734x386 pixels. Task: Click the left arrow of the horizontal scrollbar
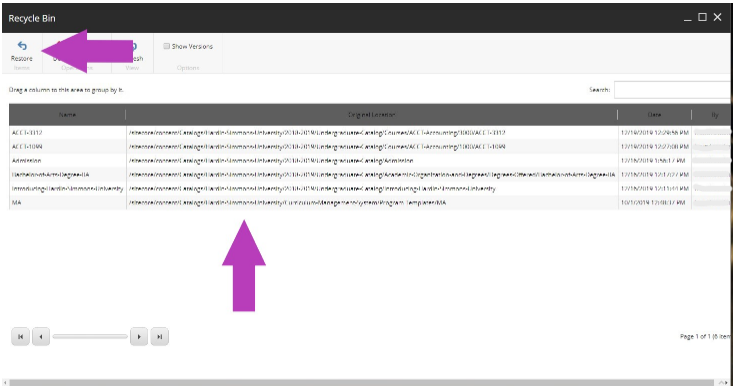click(5, 383)
